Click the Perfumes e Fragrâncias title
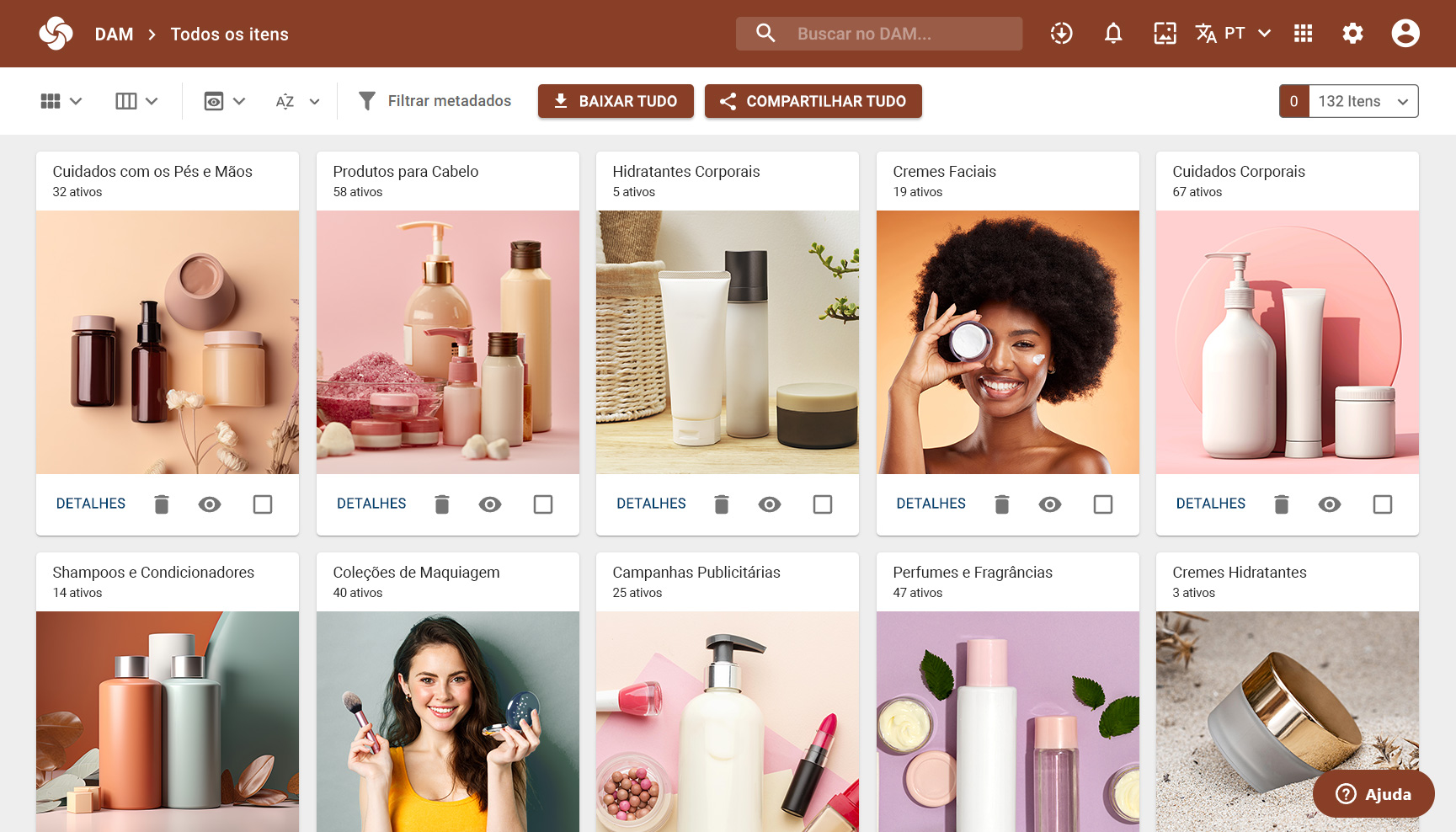The width and height of the screenshot is (1456, 832). pos(973,573)
